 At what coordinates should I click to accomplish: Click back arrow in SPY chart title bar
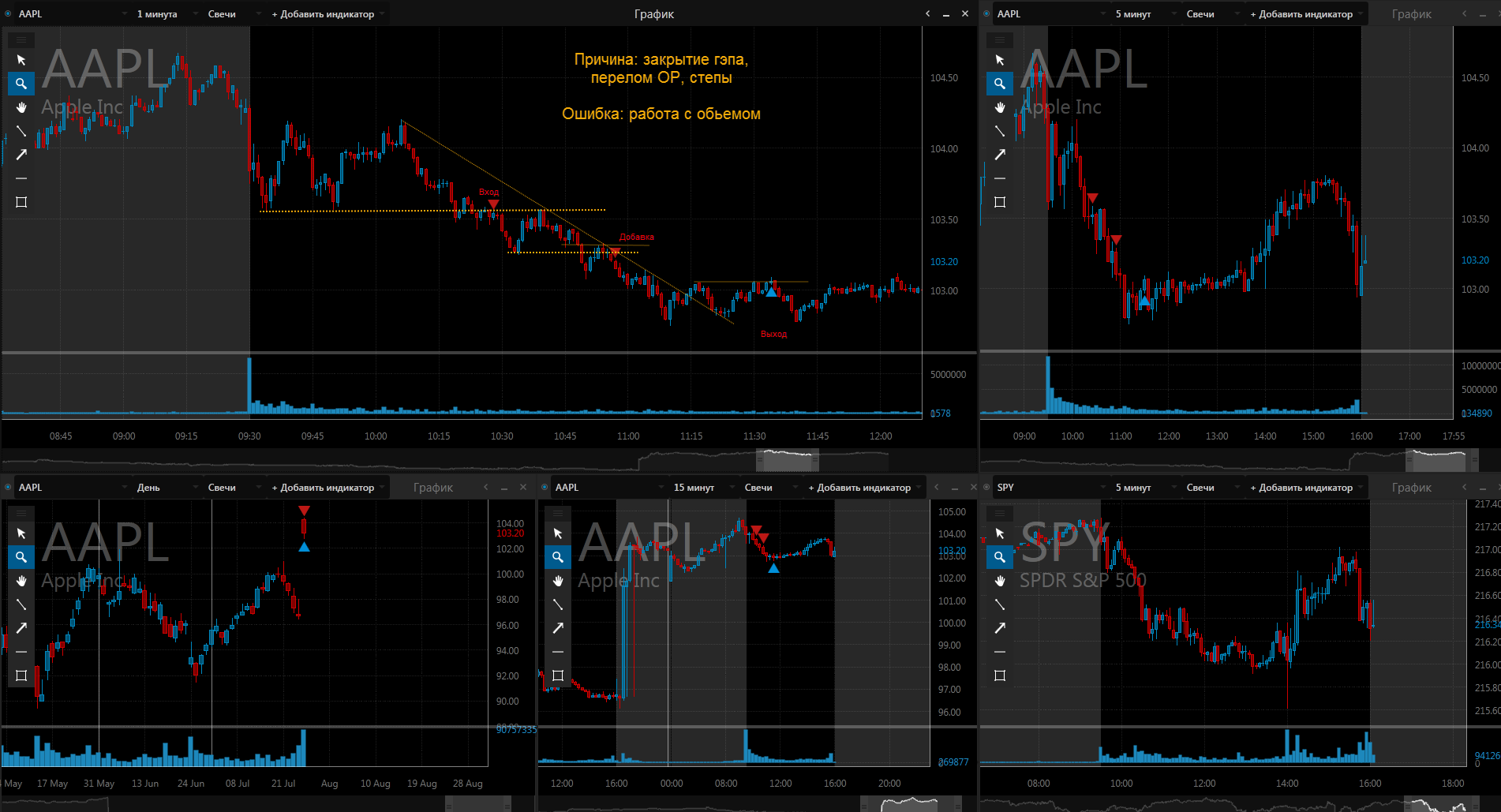tap(1465, 487)
